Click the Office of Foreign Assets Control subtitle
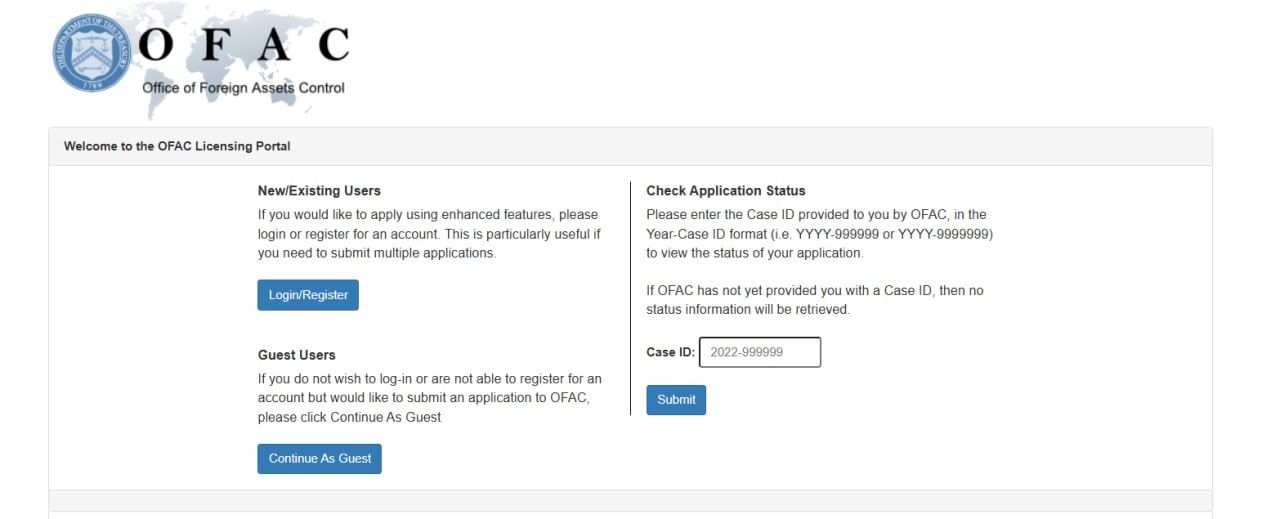The height and width of the screenshot is (519, 1280). point(243,88)
